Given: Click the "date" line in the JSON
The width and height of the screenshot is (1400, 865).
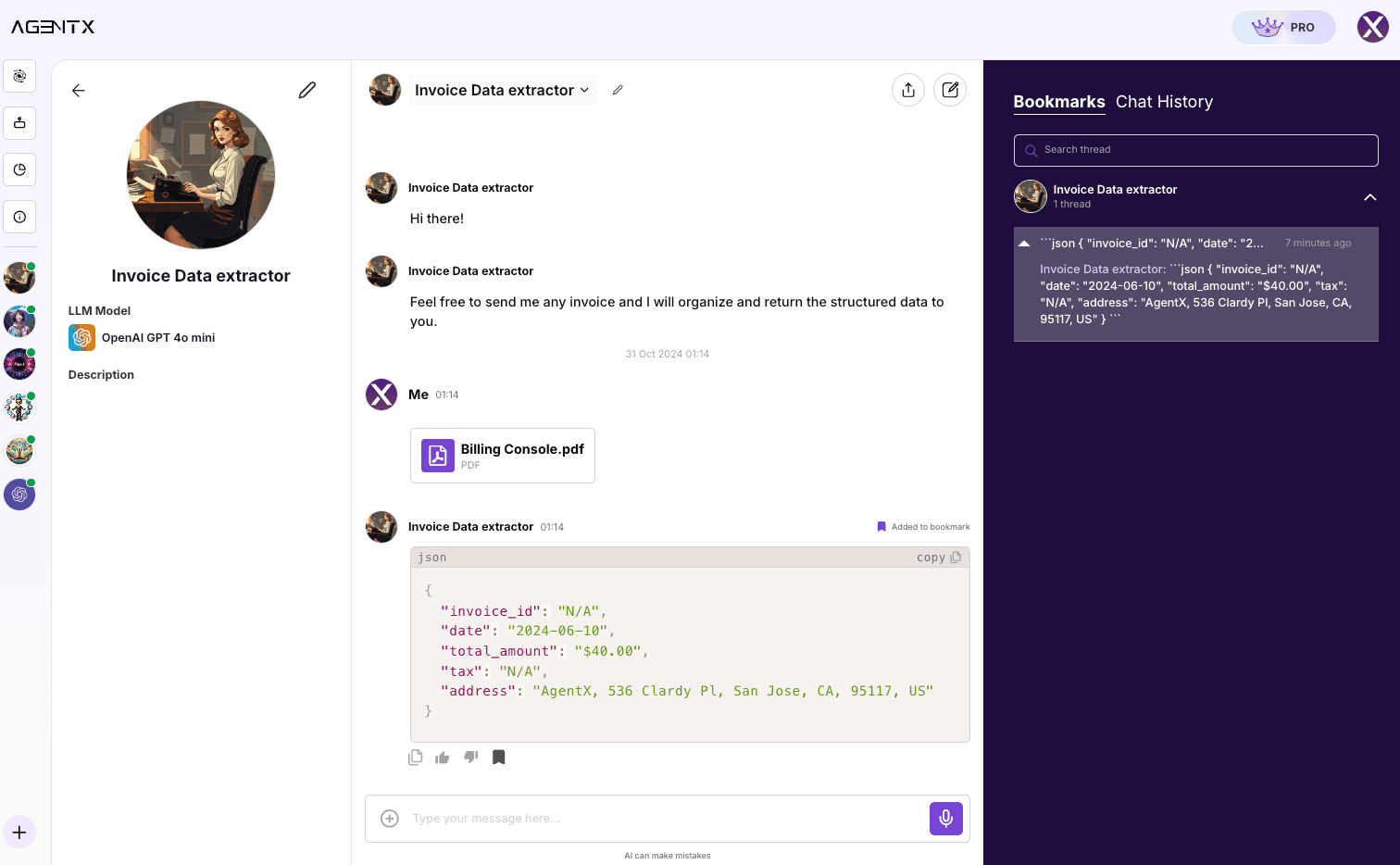Looking at the screenshot, I should point(528,631).
